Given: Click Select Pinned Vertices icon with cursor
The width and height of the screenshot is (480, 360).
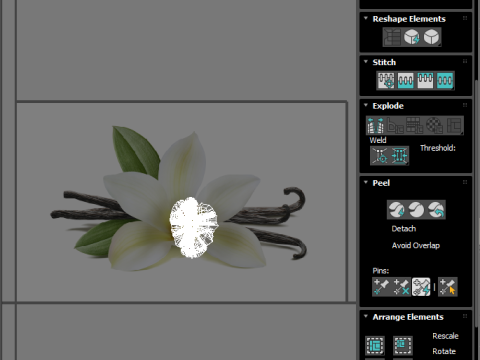Looking at the screenshot, I should point(448,287).
